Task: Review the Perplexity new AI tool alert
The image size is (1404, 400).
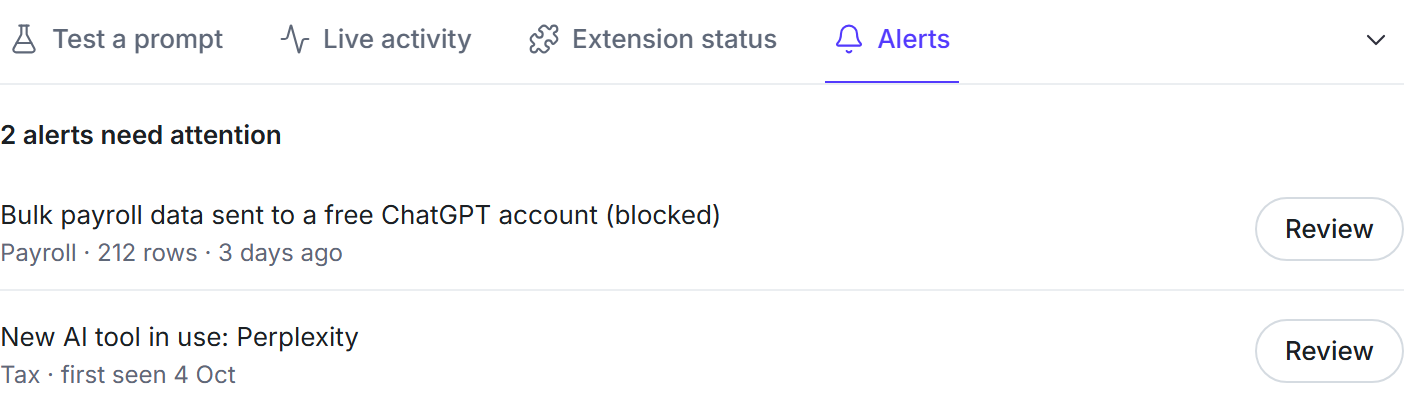Action: click(1329, 351)
